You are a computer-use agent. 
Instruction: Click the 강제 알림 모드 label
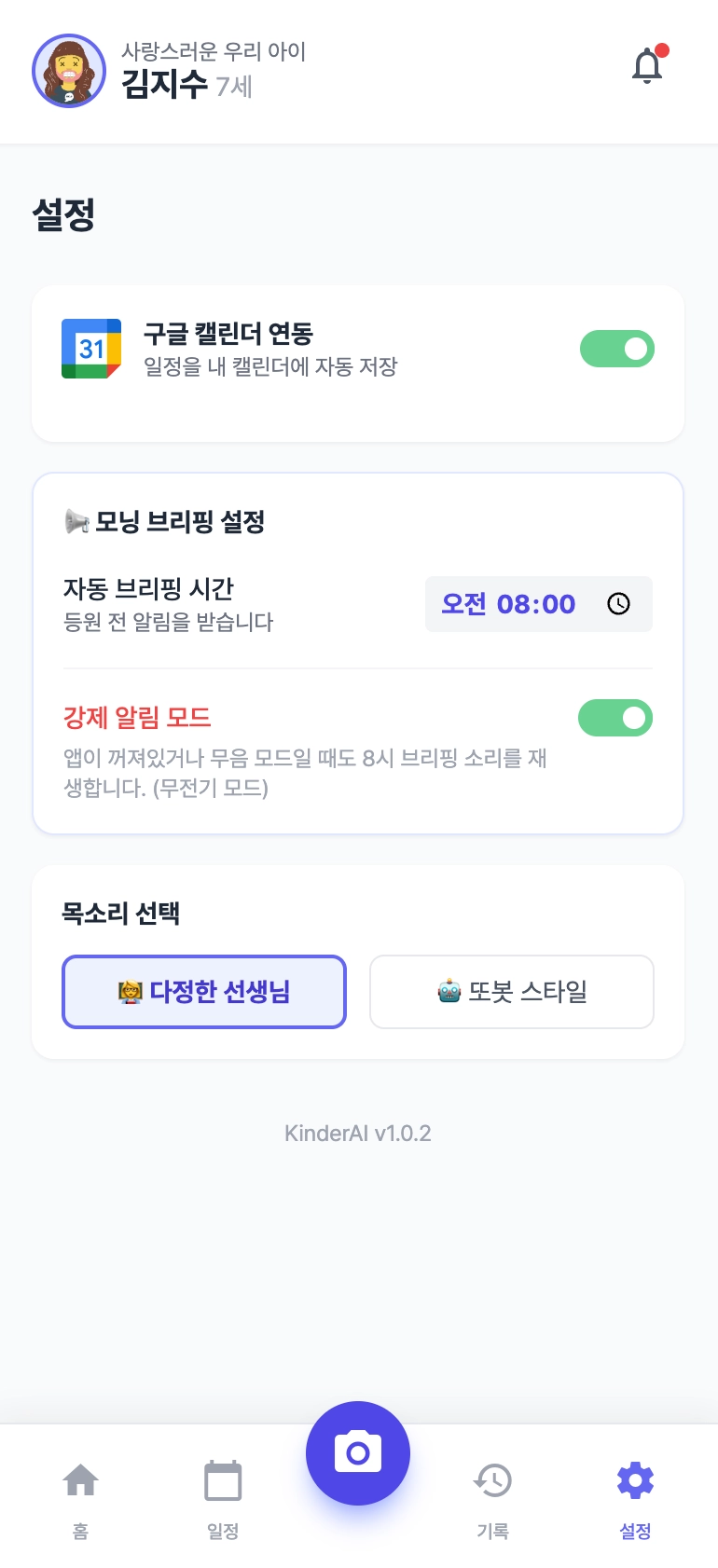(137, 717)
